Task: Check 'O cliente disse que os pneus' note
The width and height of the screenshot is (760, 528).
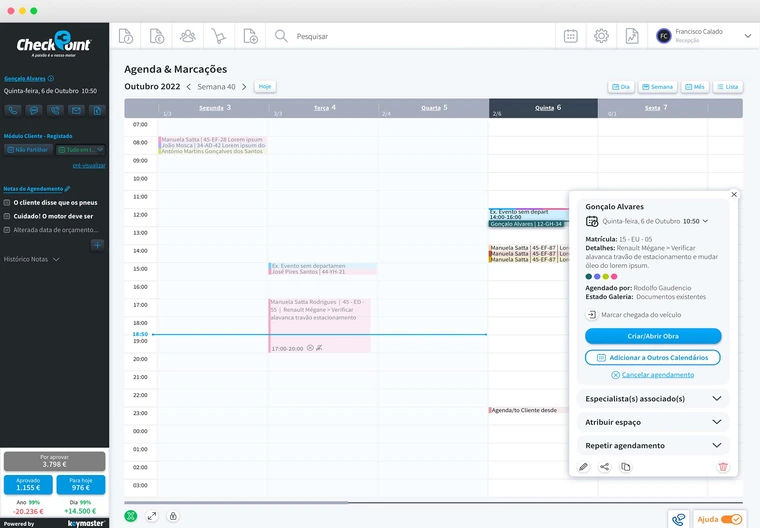Action: click(8, 202)
